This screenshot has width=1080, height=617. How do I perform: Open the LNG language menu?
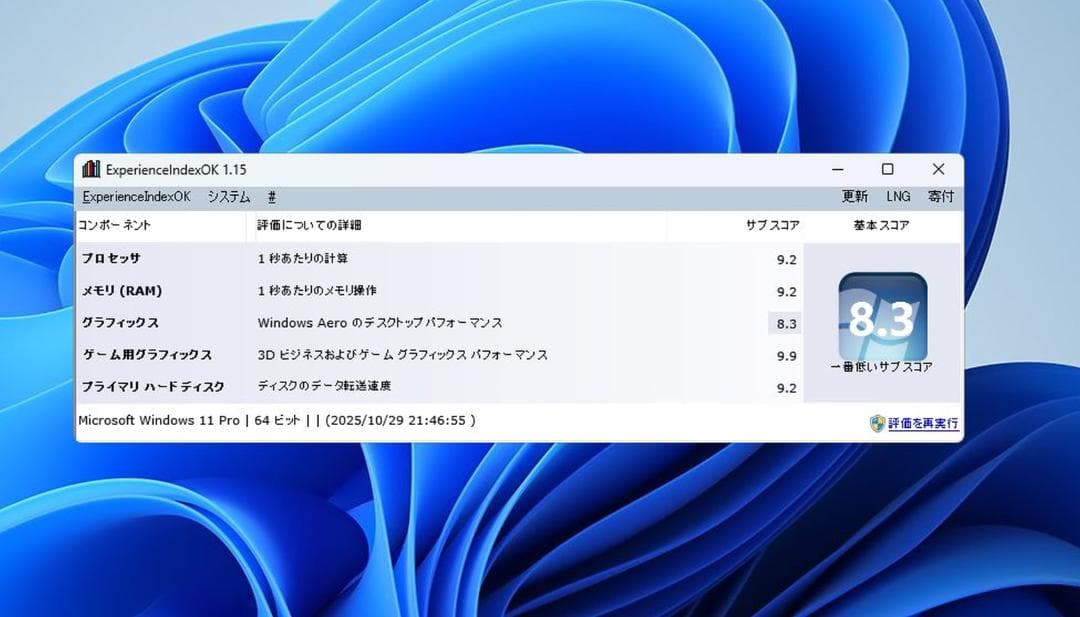coord(897,197)
